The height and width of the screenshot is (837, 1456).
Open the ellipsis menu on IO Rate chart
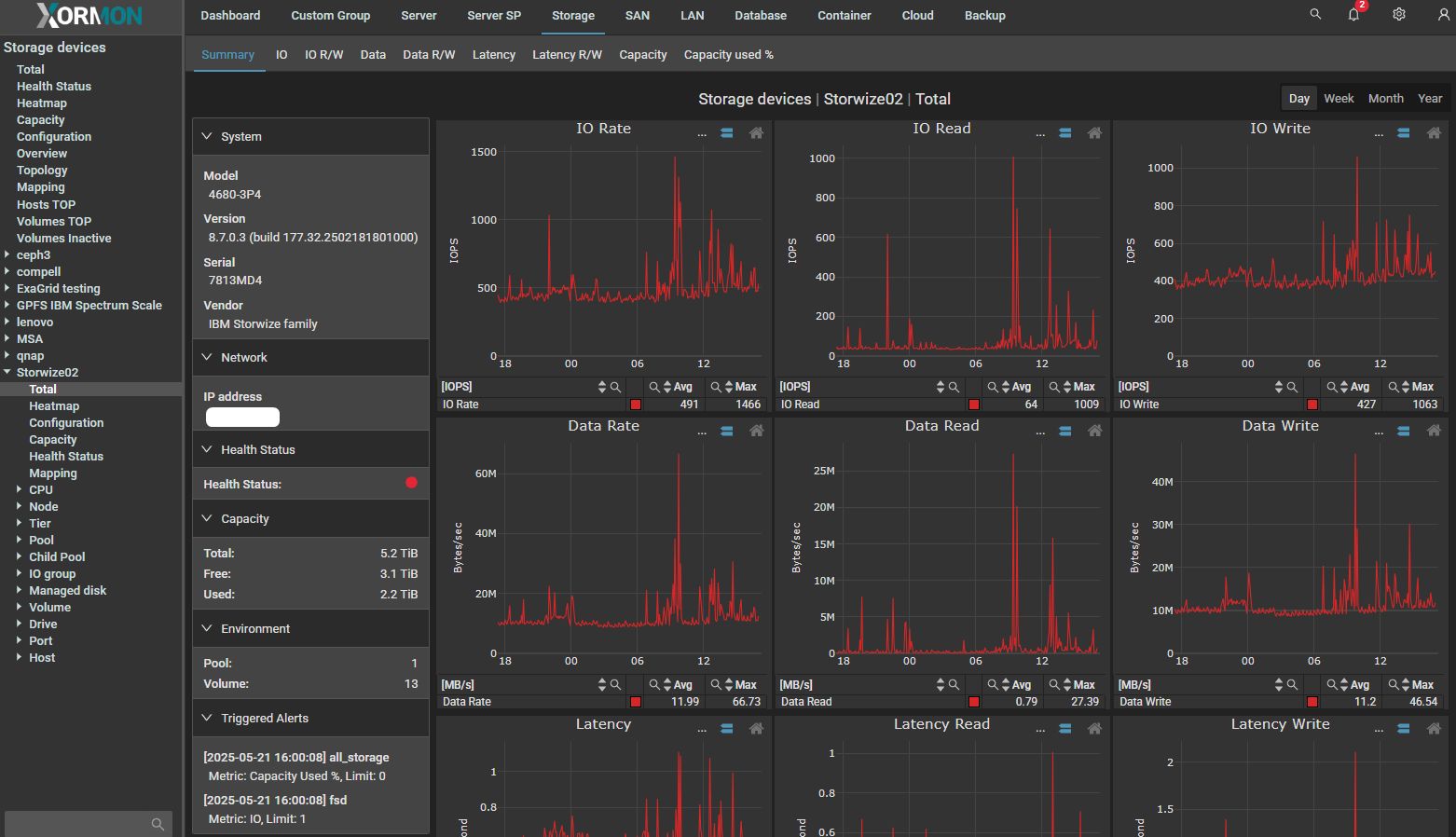click(702, 135)
